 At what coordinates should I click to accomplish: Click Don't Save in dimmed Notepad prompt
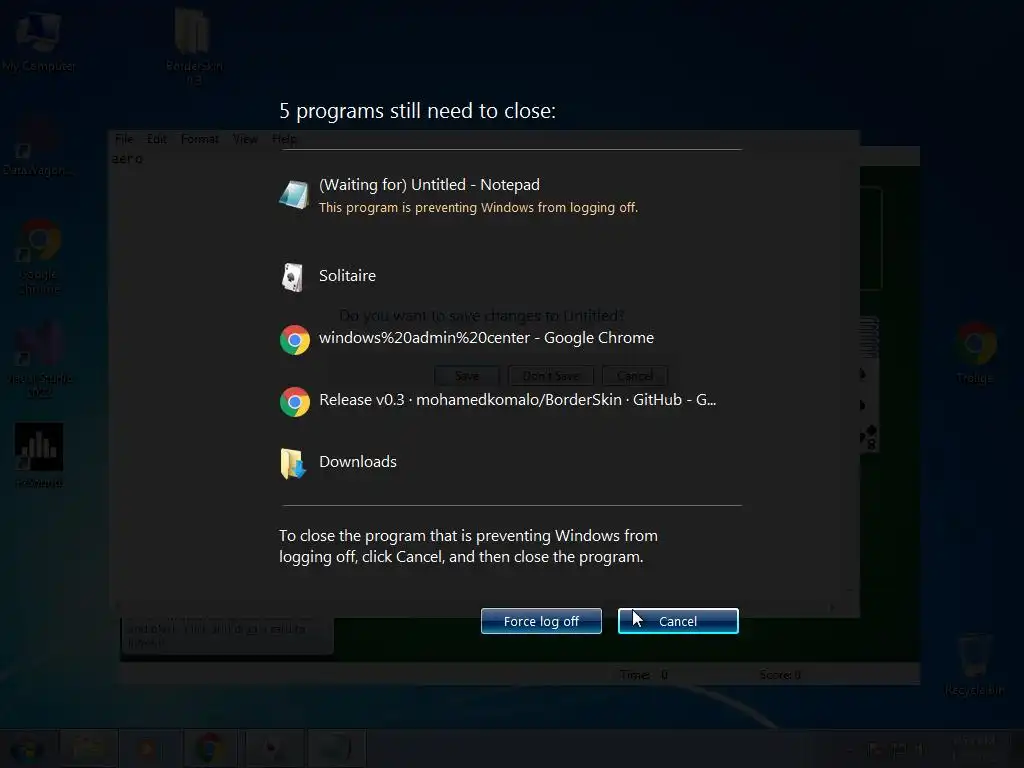point(551,376)
